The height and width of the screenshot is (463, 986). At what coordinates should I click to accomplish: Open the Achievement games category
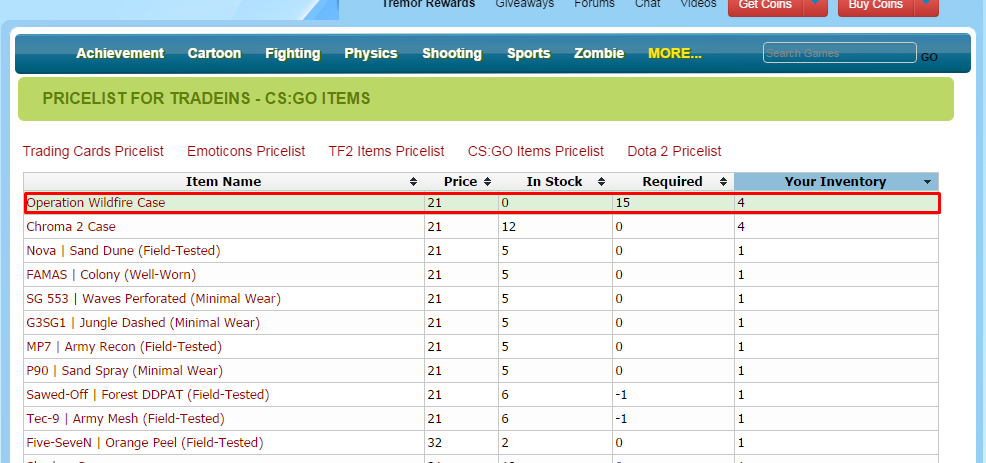tap(120, 53)
